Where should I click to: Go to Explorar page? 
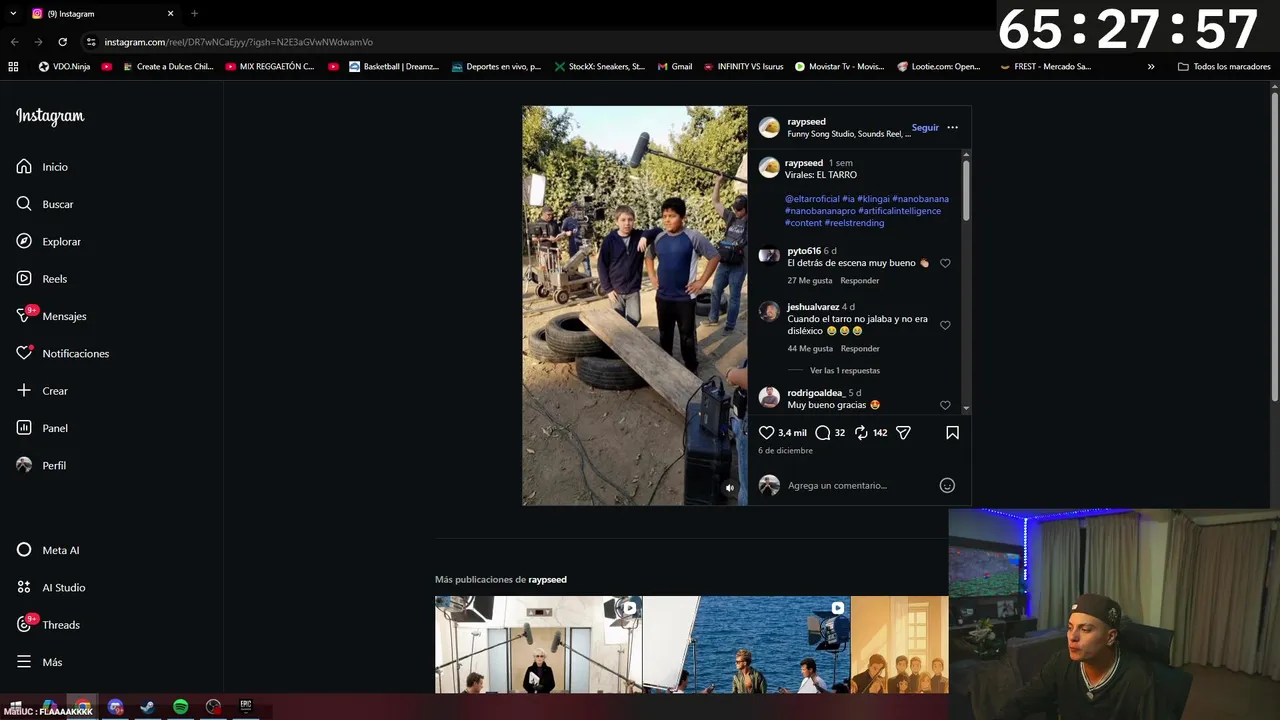[x=48, y=241]
